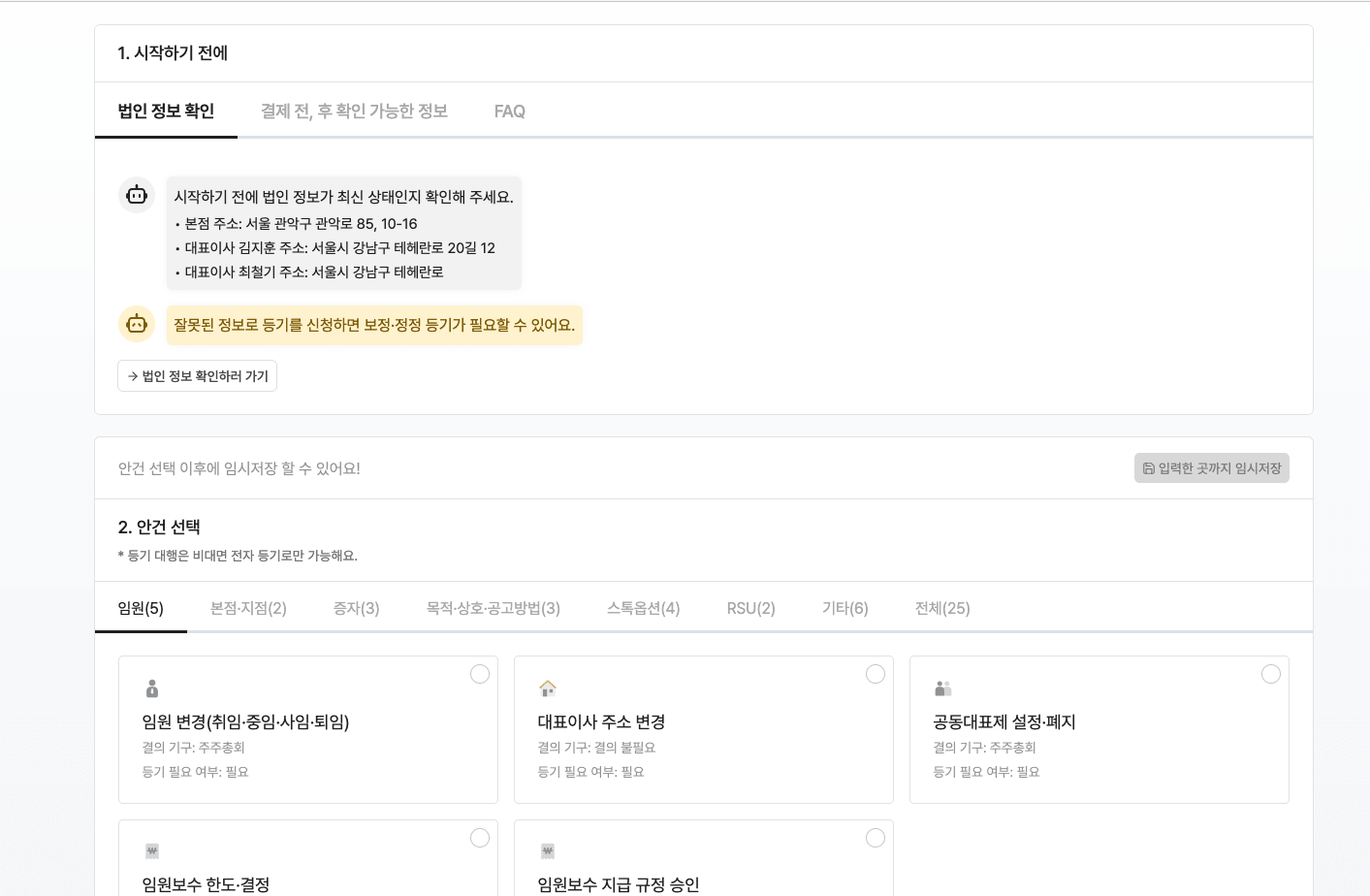Click the 등기 대행은 비대면 전자 등기로만 note
The height and width of the screenshot is (896, 1370).
coord(238,556)
